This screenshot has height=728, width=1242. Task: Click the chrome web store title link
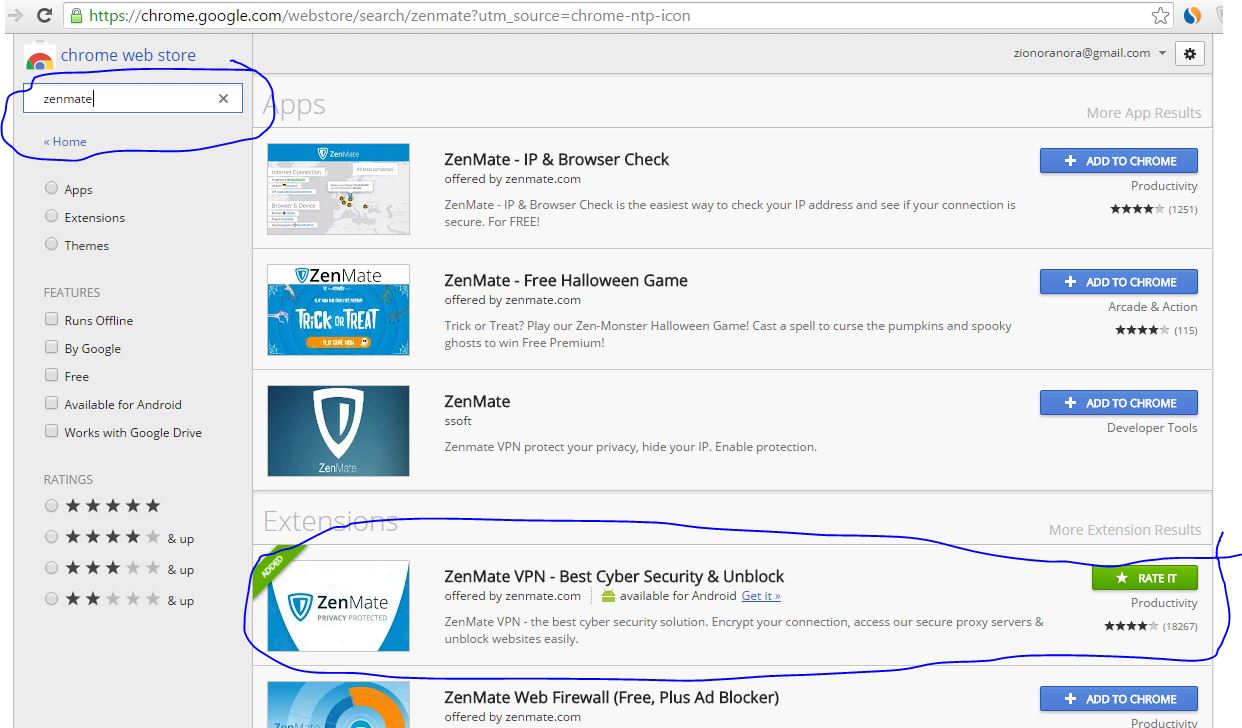pos(128,56)
